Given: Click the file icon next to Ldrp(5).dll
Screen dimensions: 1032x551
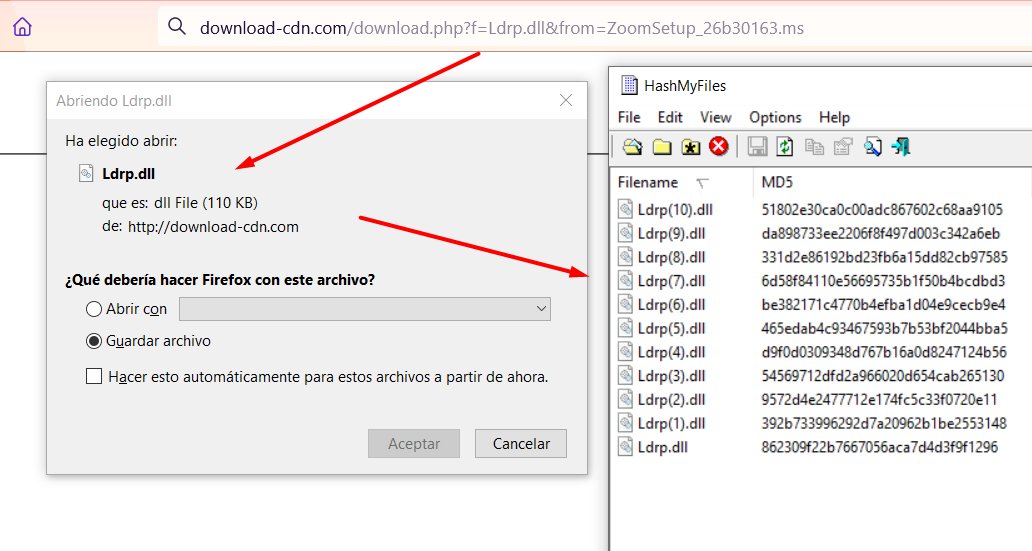Looking at the screenshot, I should coord(625,328).
